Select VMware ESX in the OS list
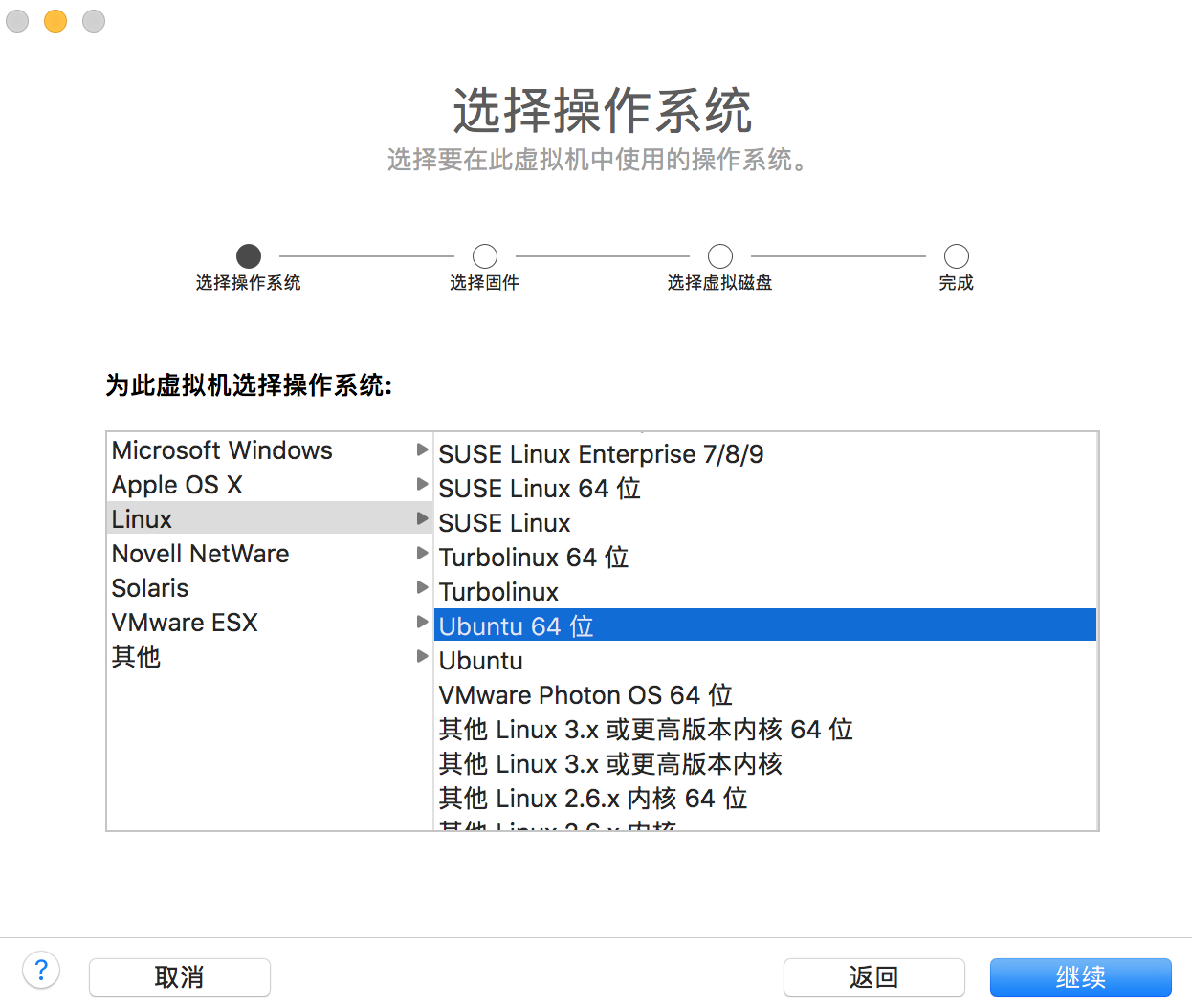 (x=270, y=623)
